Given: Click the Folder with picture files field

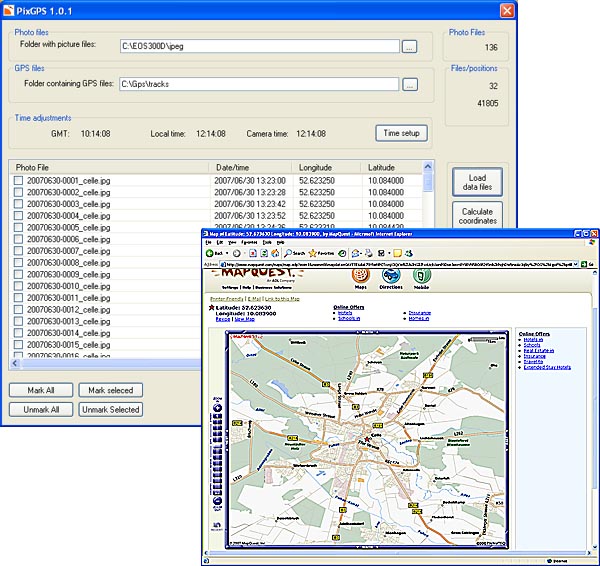Looking at the screenshot, I should pos(260,46).
